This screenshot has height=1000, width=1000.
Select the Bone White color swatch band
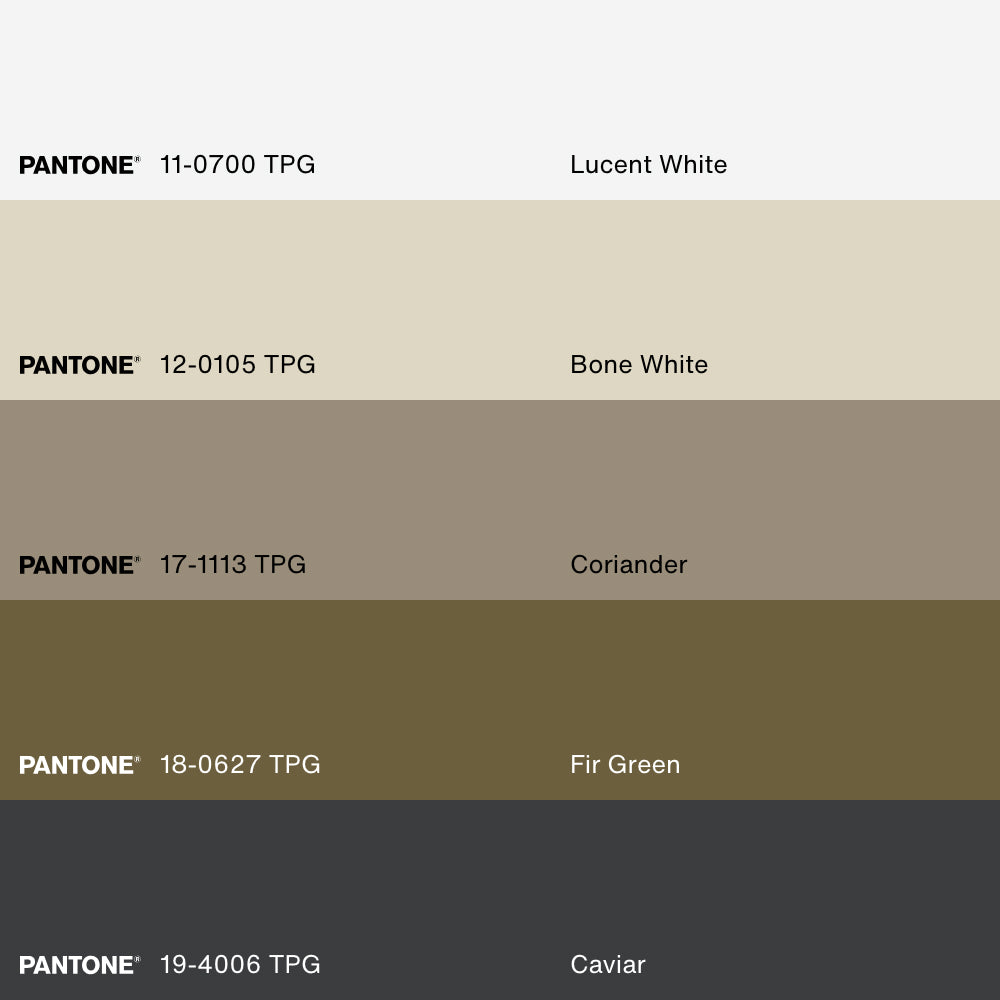tap(500, 280)
